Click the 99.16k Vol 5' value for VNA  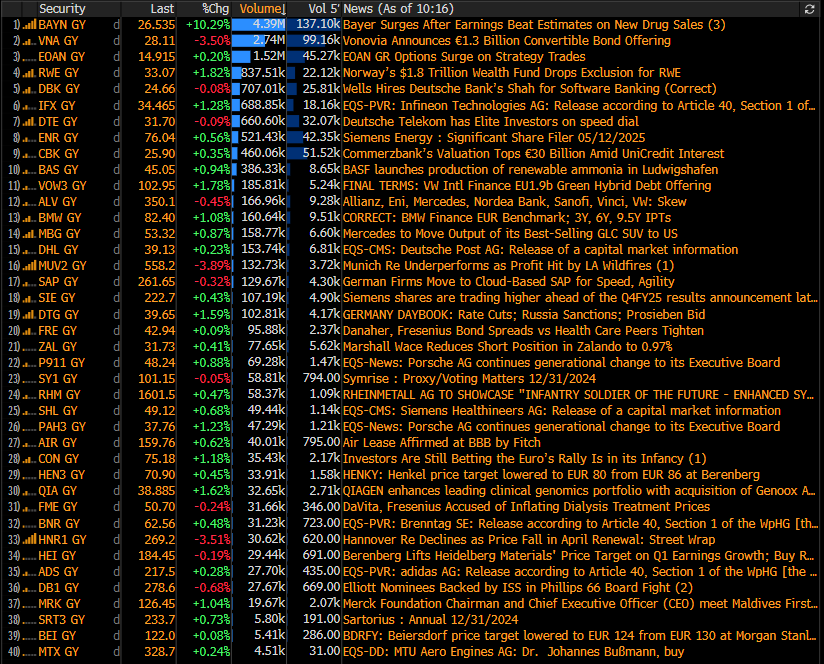tap(322, 41)
